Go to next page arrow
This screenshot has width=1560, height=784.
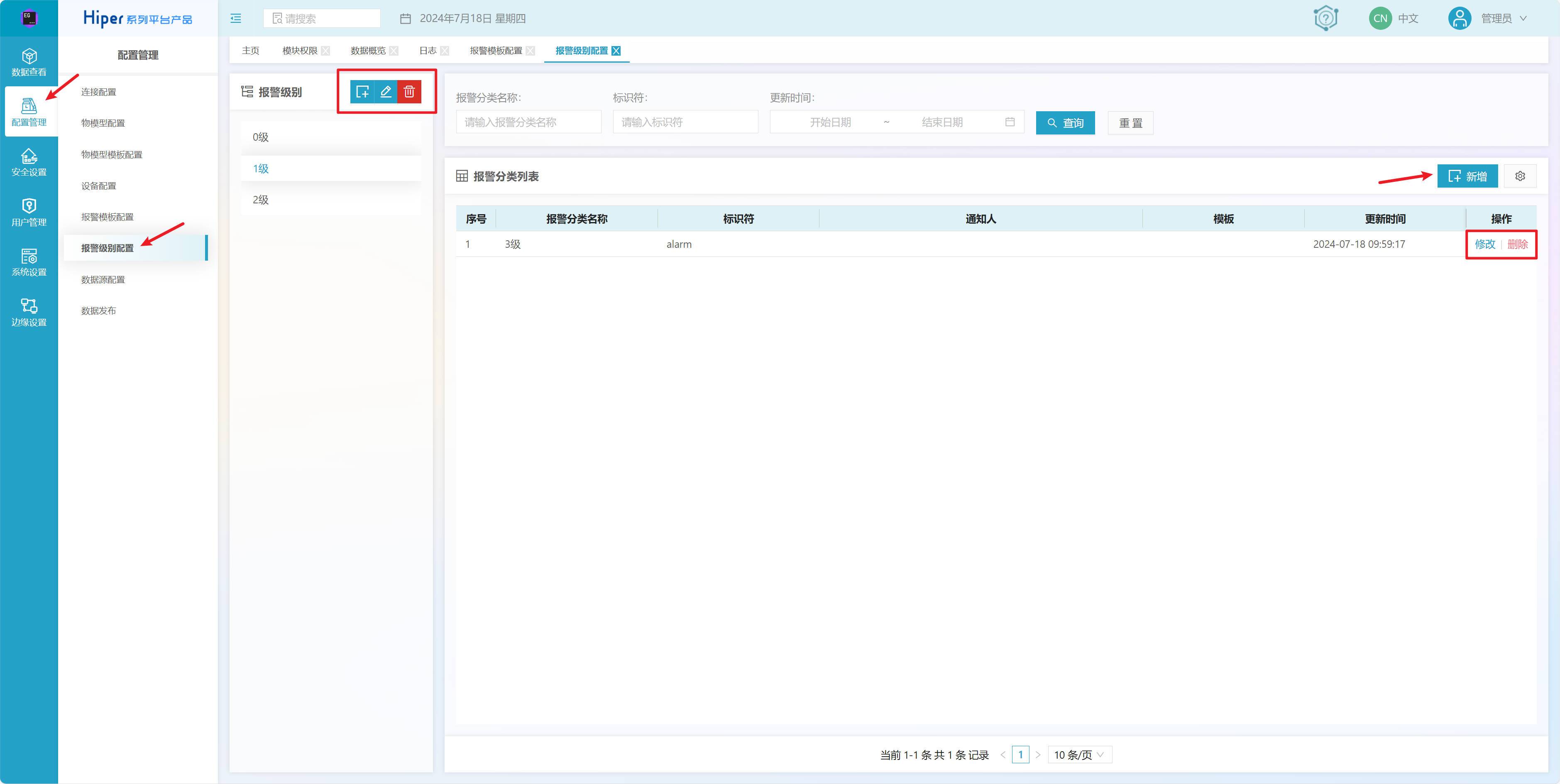pos(1038,755)
